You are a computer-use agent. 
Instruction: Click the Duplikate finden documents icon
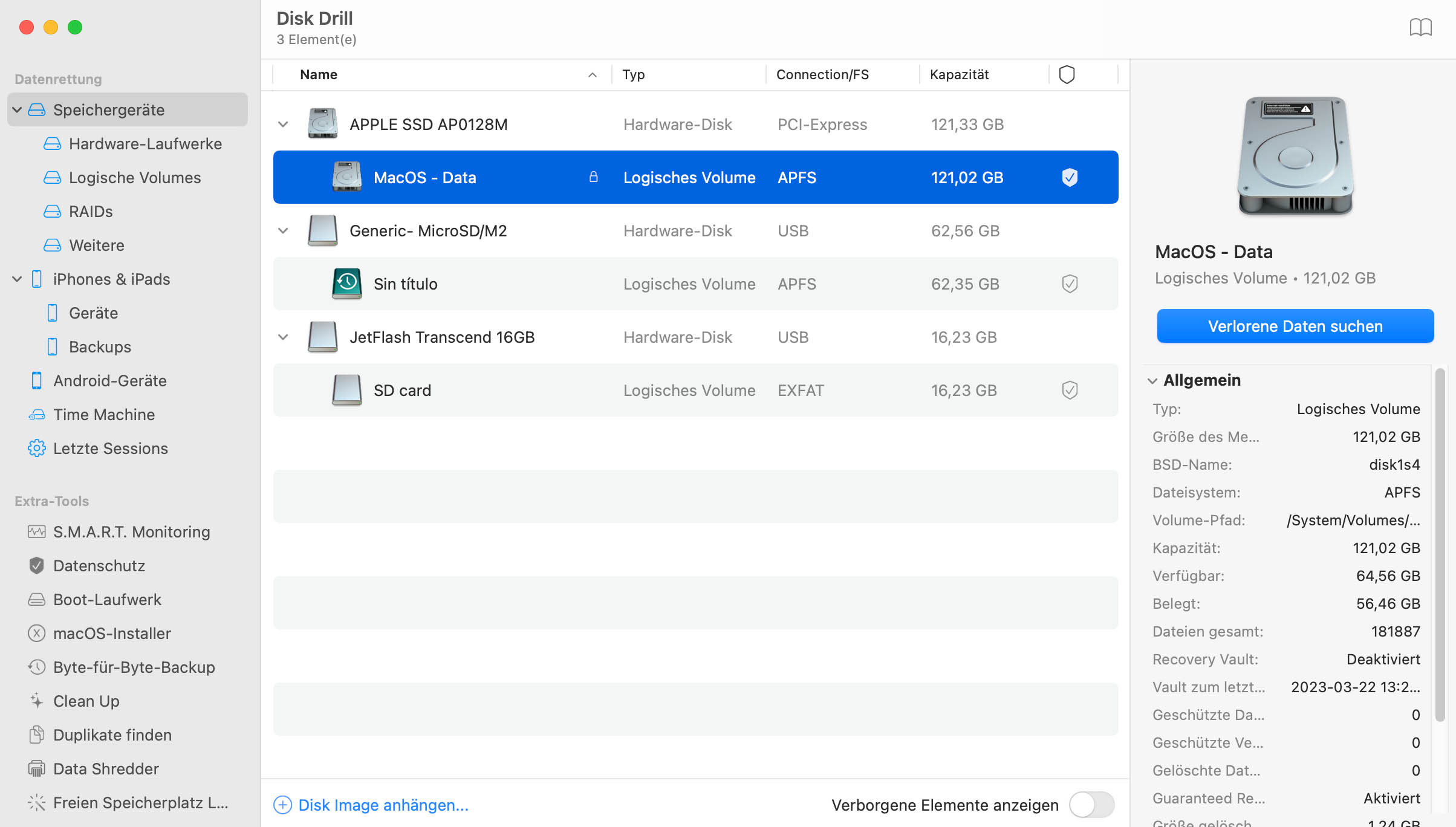37,735
